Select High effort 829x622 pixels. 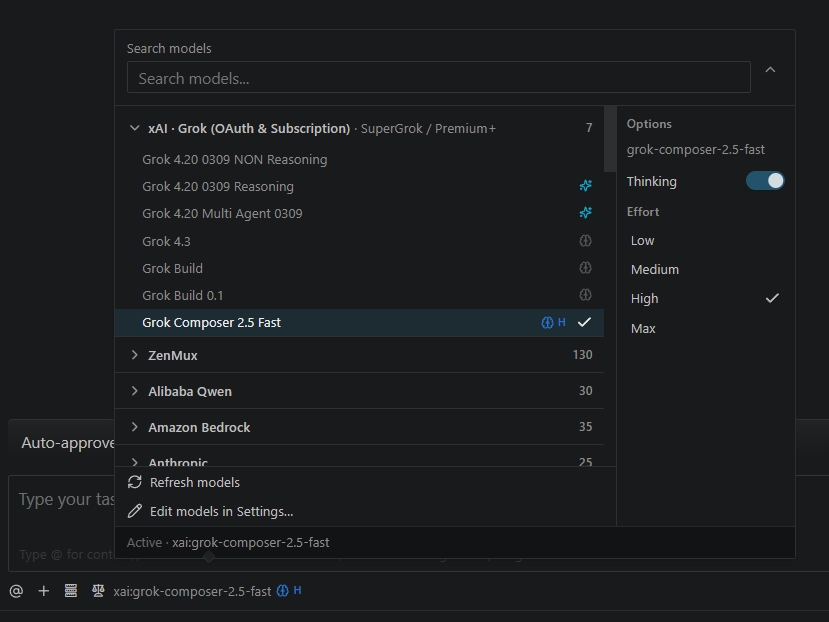pos(705,299)
